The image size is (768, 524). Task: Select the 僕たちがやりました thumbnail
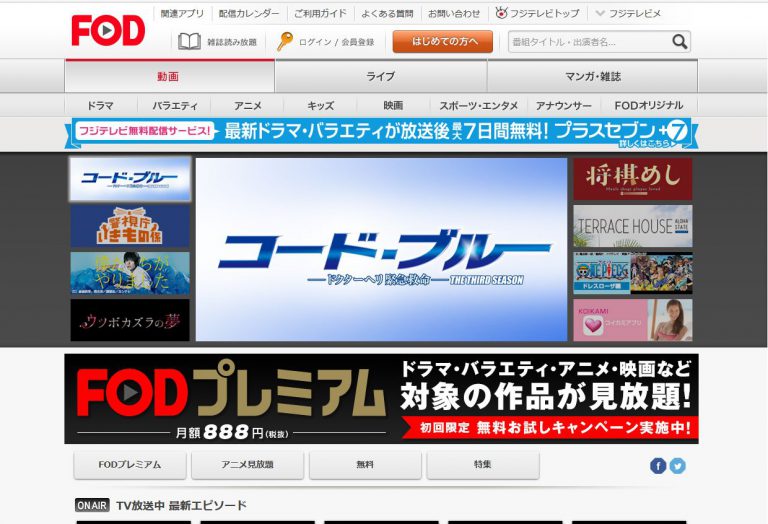coord(130,273)
